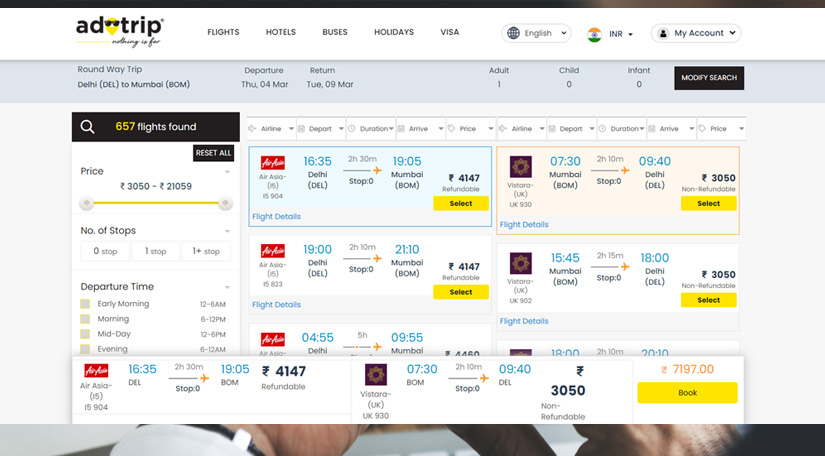Click the minimum price slider handle
Image resolution: width=825 pixels, height=456 pixels.
(86, 203)
